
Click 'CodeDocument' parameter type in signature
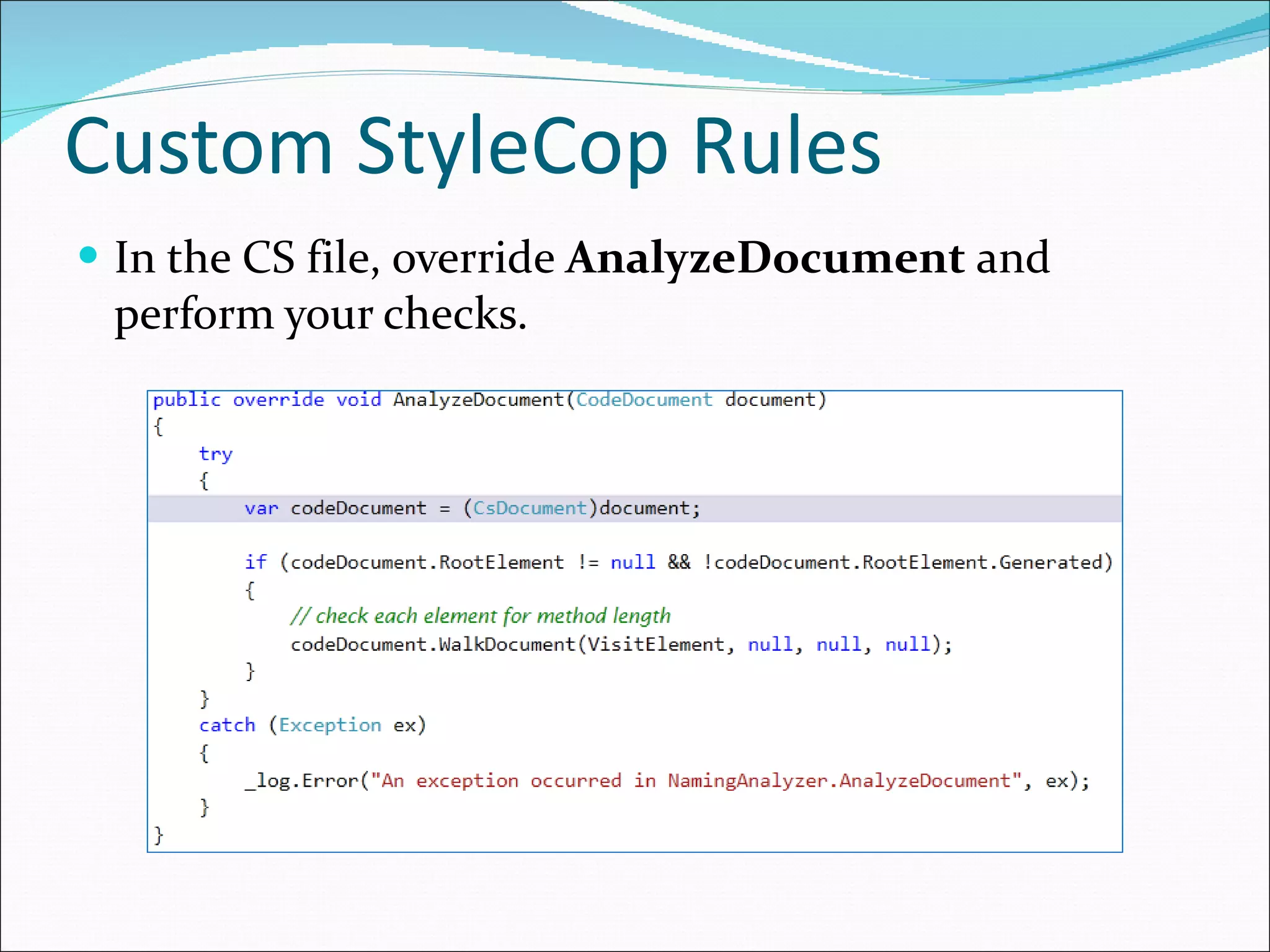point(644,400)
